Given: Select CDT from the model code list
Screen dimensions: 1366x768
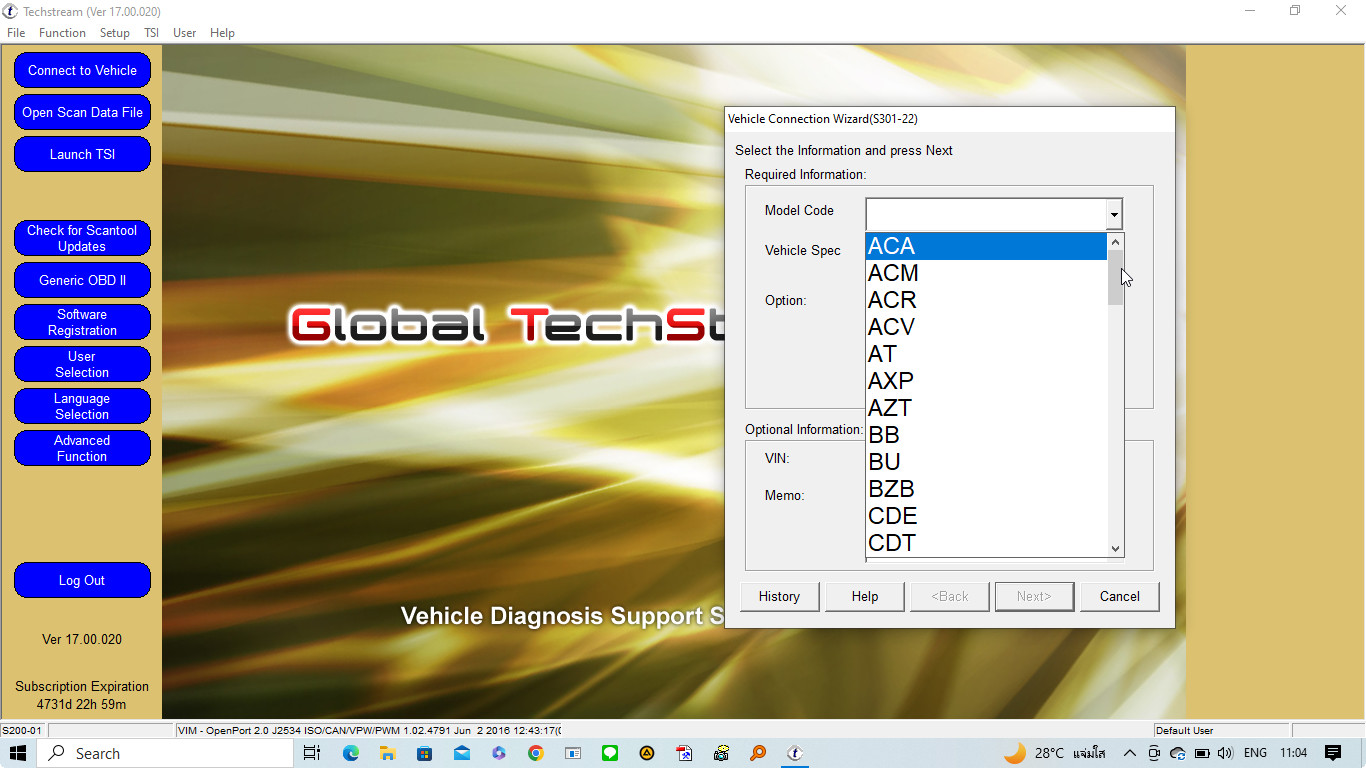Looking at the screenshot, I should pyautogui.click(x=986, y=543).
